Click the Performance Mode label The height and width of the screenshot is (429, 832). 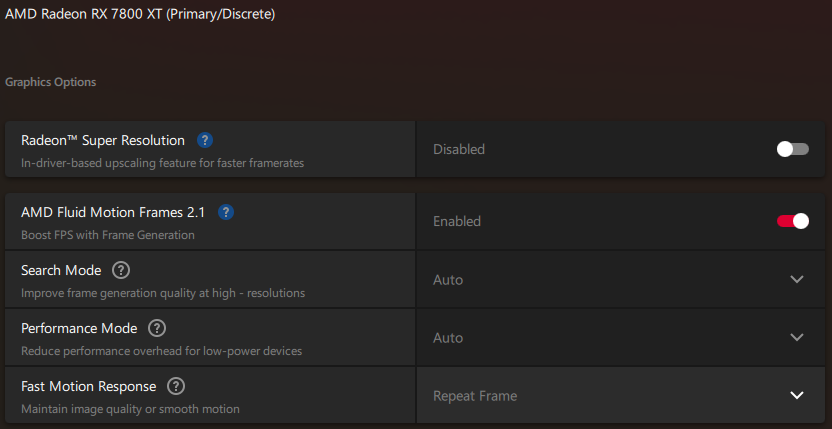pos(79,328)
